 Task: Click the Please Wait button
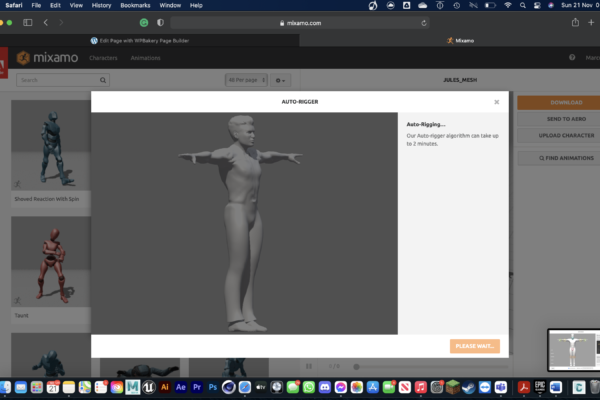click(474, 346)
